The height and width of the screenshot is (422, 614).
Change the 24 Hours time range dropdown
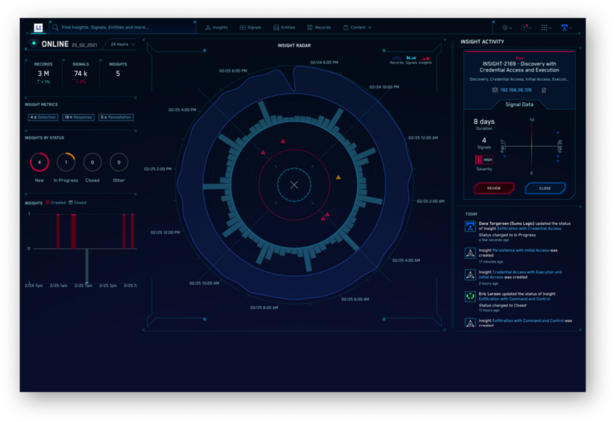click(x=123, y=44)
